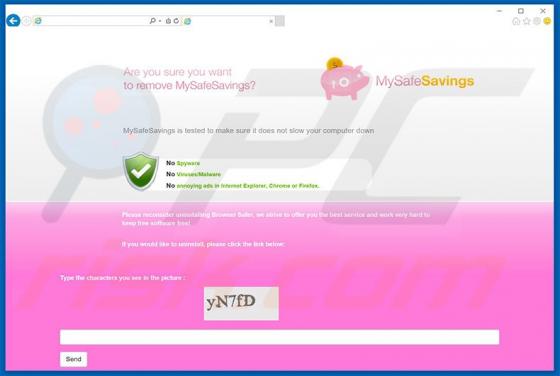Open a new tab with blank tab button
Image resolution: width=560 pixels, height=376 pixels.
[280, 21]
